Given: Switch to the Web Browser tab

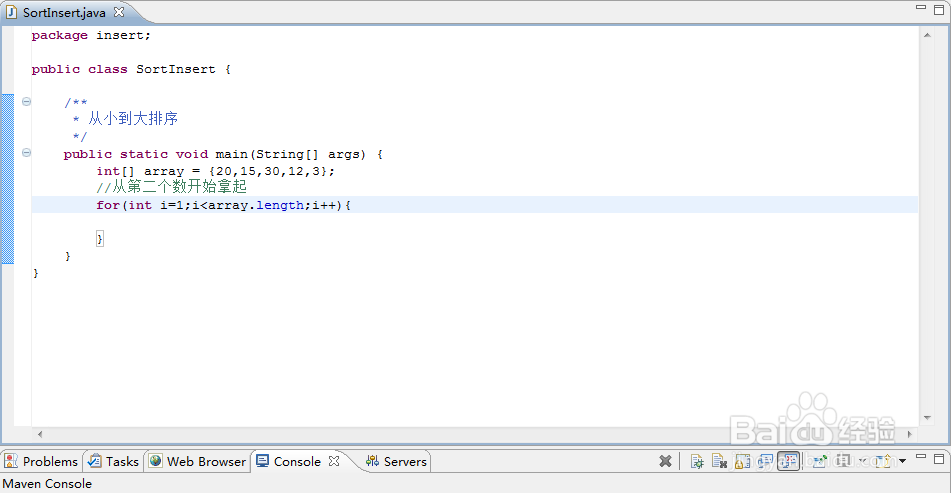Looking at the screenshot, I should click(x=198, y=461).
